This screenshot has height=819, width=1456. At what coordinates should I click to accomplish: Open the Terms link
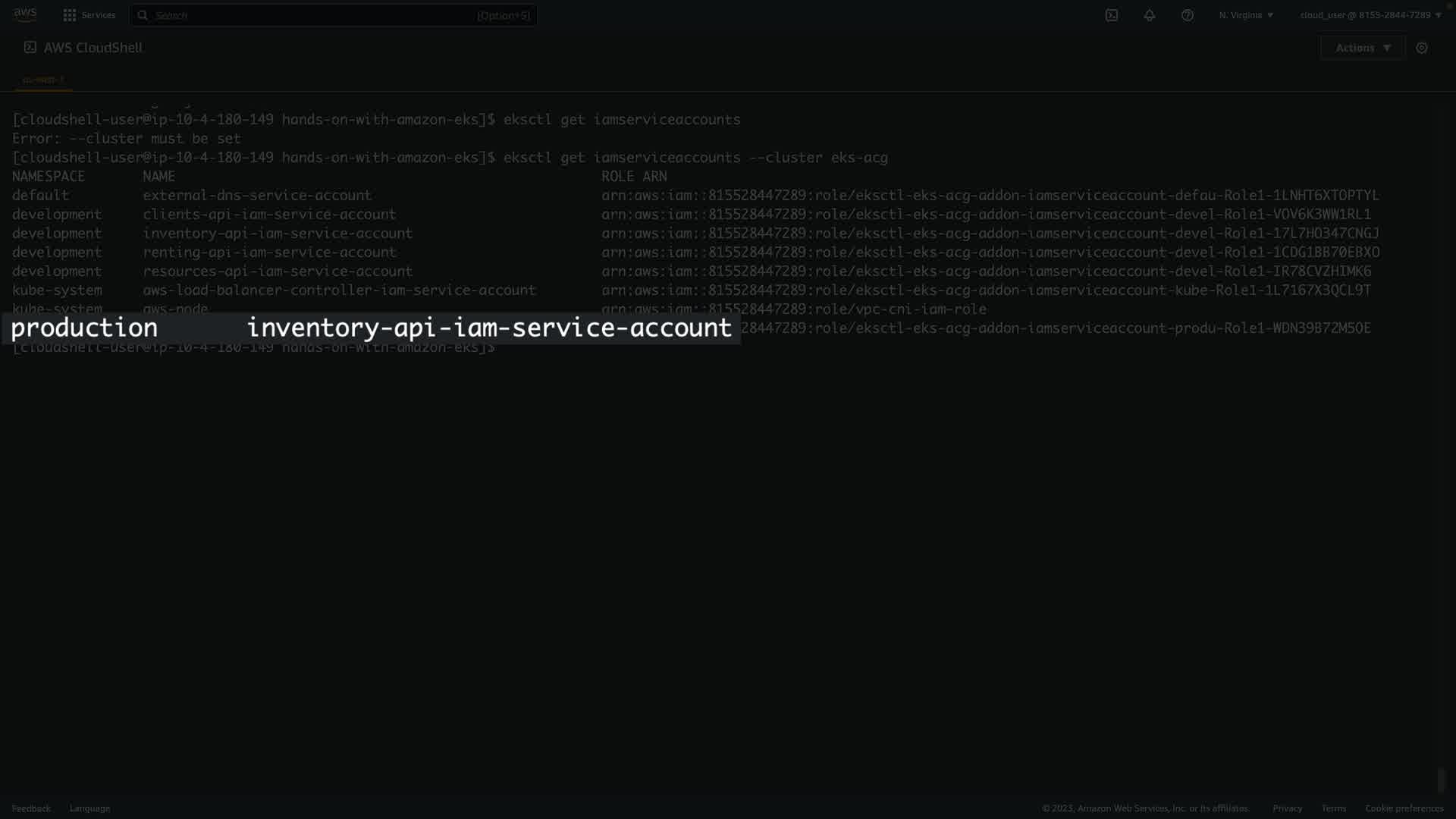1333,808
